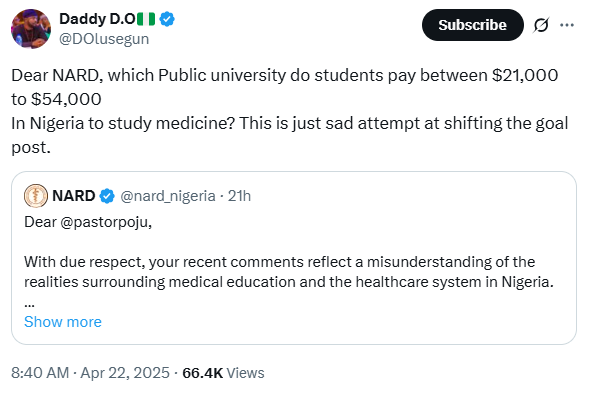The height and width of the screenshot is (394, 593).
Task: Open the NARD account name
Action: pyautogui.click(x=73, y=196)
